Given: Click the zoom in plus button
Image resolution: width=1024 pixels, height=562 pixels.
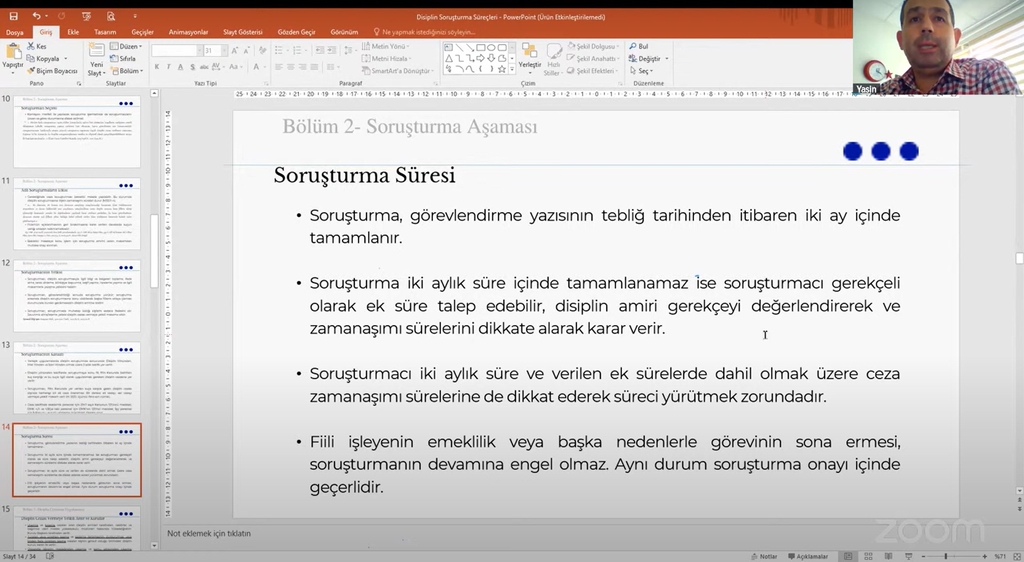Looking at the screenshot, I should [x=985, y=556].
